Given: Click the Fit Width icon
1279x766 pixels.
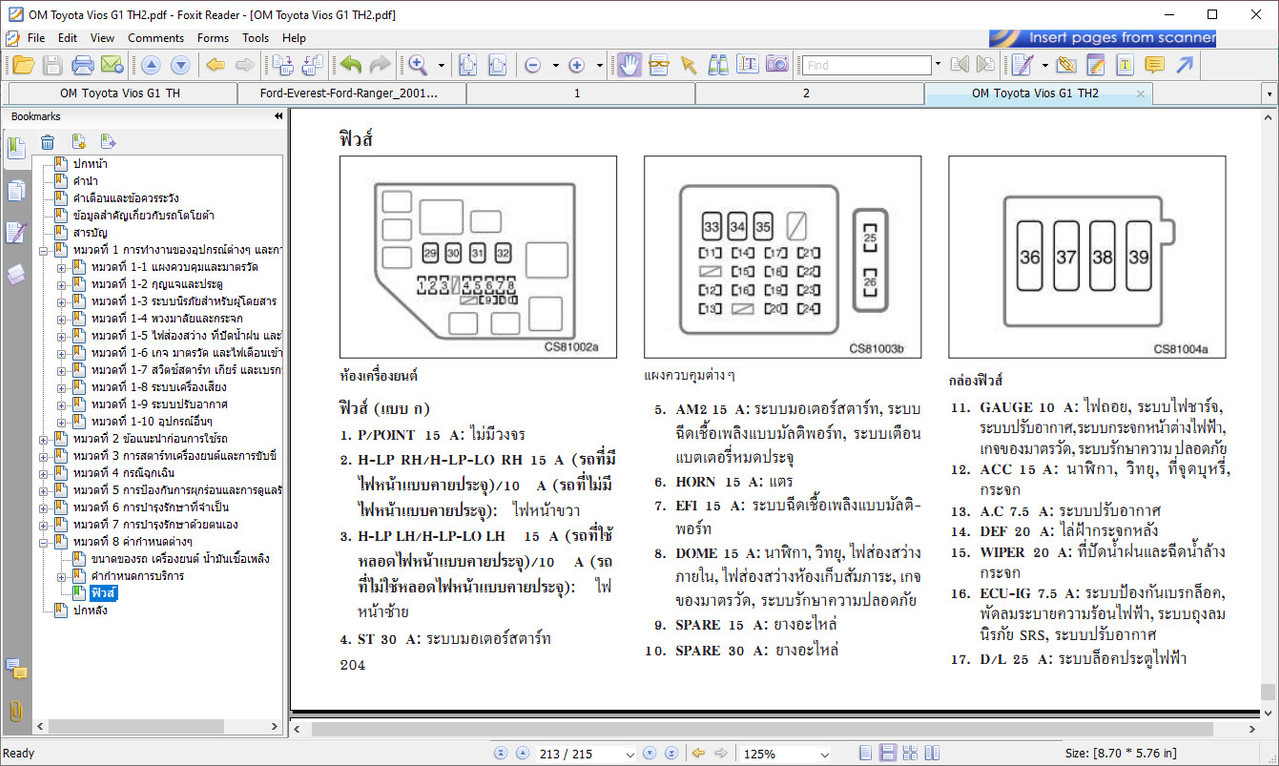Looking at the screenshot, I should [x=497, y=65].
